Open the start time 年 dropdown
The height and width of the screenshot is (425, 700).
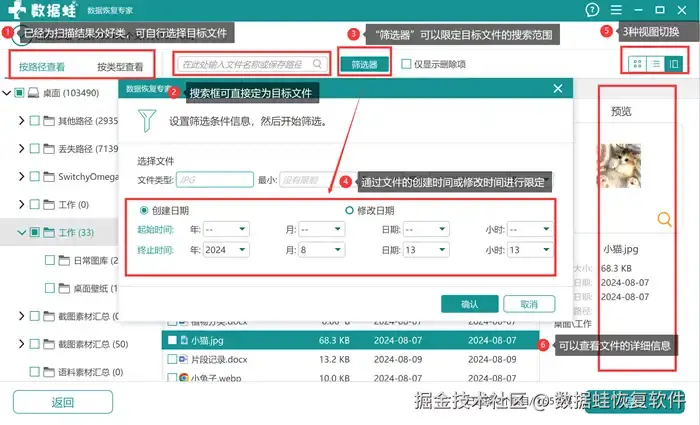[x=226, y=229]
